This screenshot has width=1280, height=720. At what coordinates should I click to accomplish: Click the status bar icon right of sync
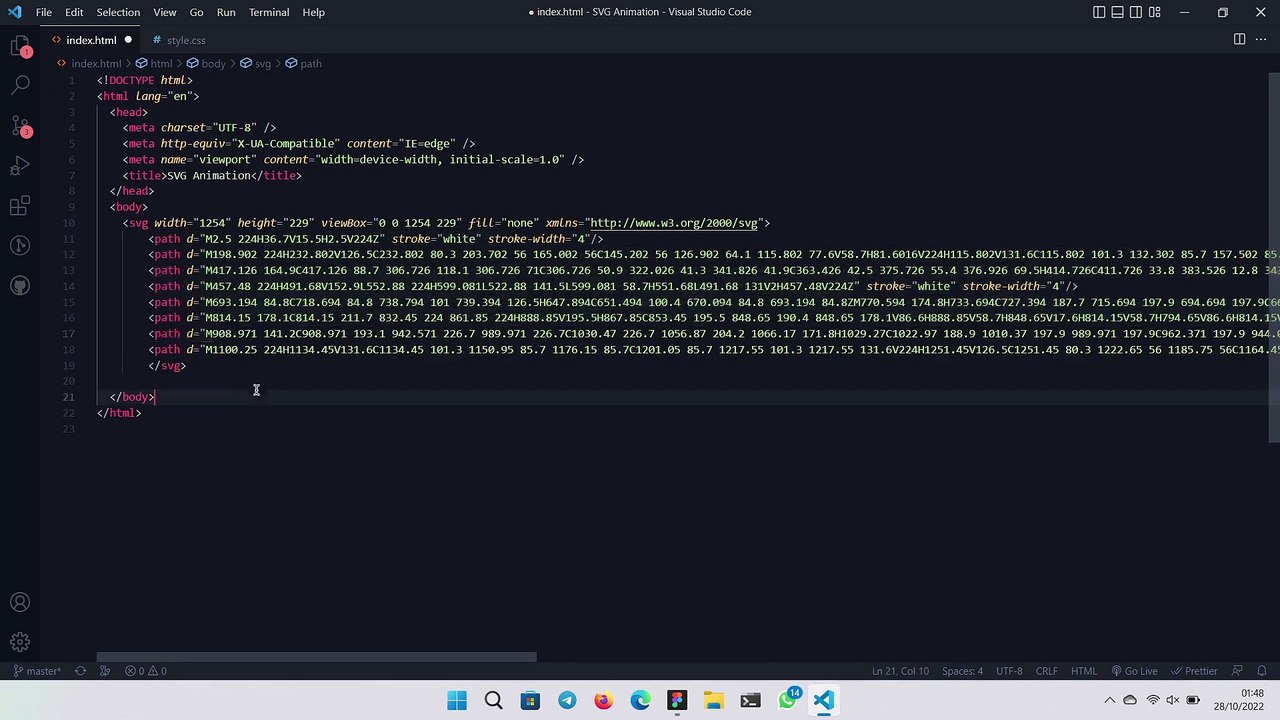tap(104, 671)
